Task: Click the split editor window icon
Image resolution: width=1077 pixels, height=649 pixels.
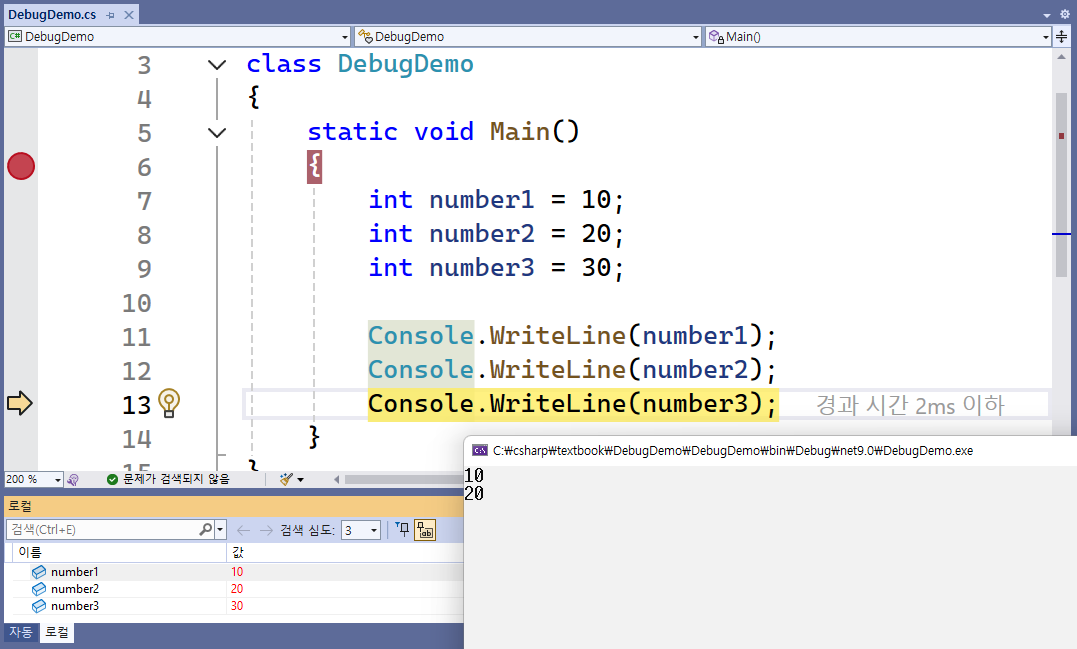Action: pos(1062,37)
